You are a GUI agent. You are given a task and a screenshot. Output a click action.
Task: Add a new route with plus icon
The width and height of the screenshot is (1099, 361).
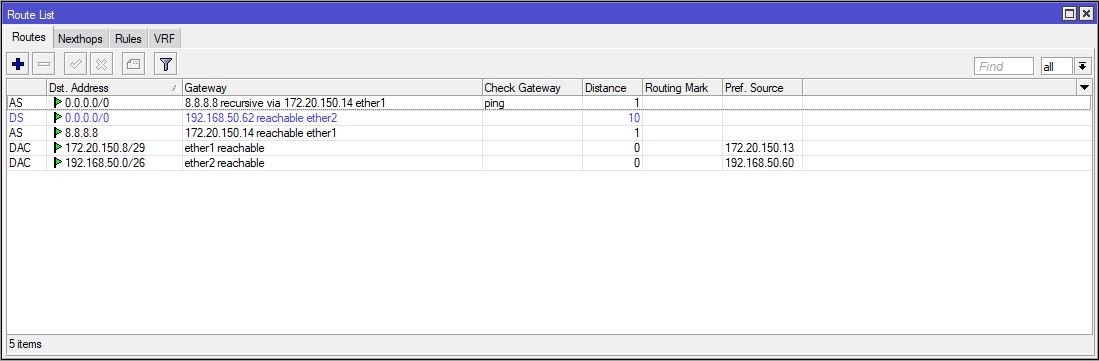pos(18,65)
